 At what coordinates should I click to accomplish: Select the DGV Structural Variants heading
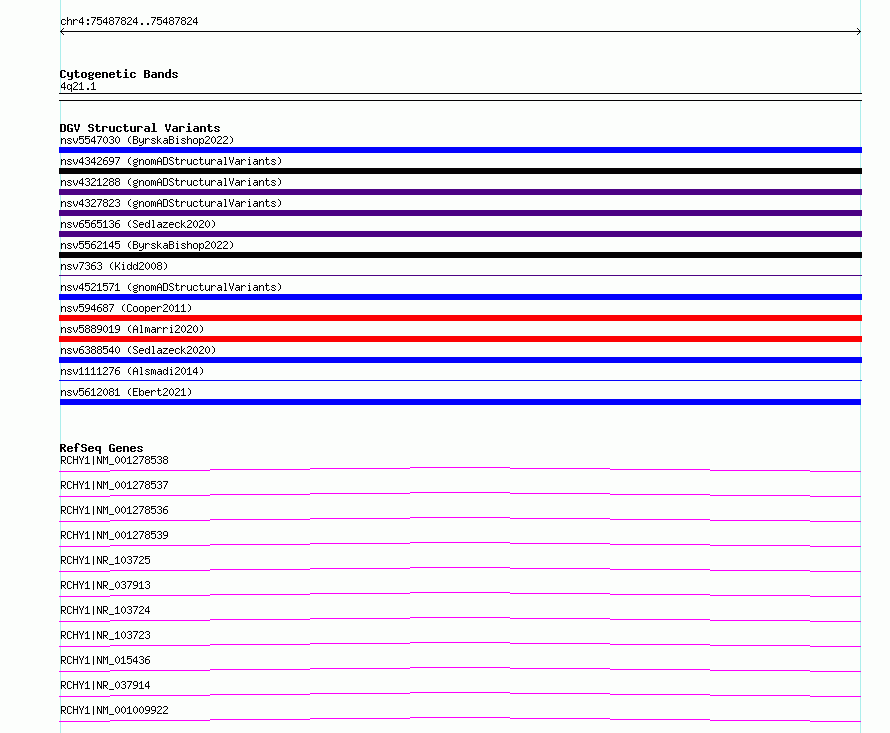click(140, 128)
